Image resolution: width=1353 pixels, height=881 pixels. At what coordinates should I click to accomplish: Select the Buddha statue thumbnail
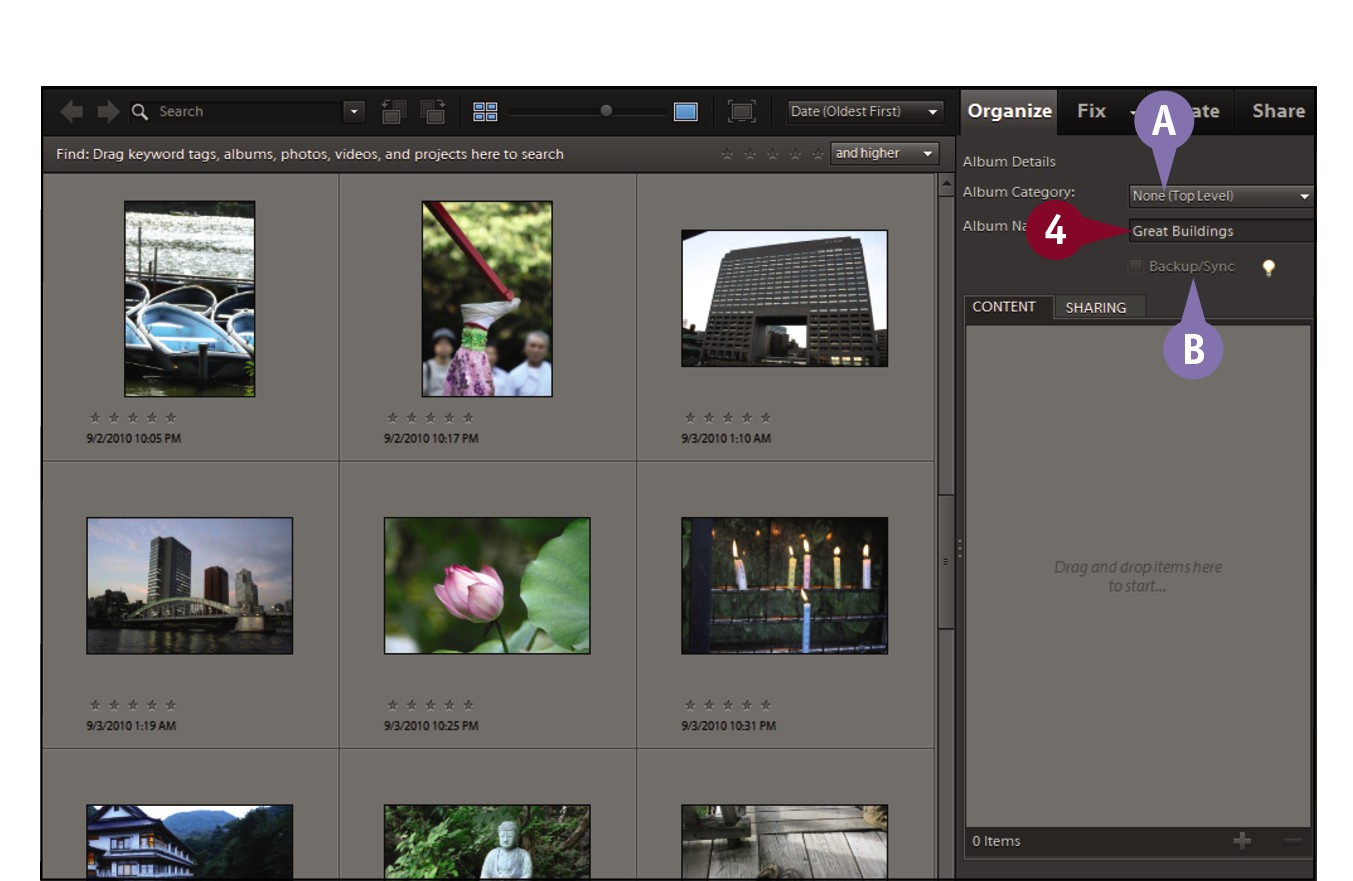[x=487, y=842]
